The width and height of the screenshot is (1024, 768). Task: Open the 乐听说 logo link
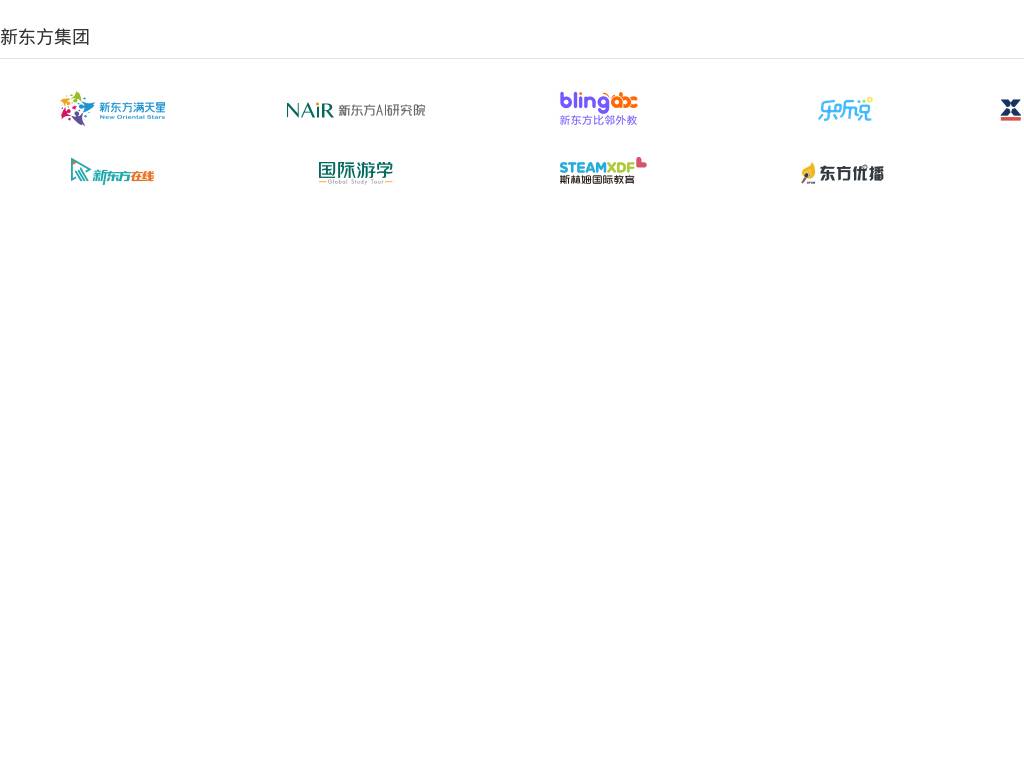point(845,109)
